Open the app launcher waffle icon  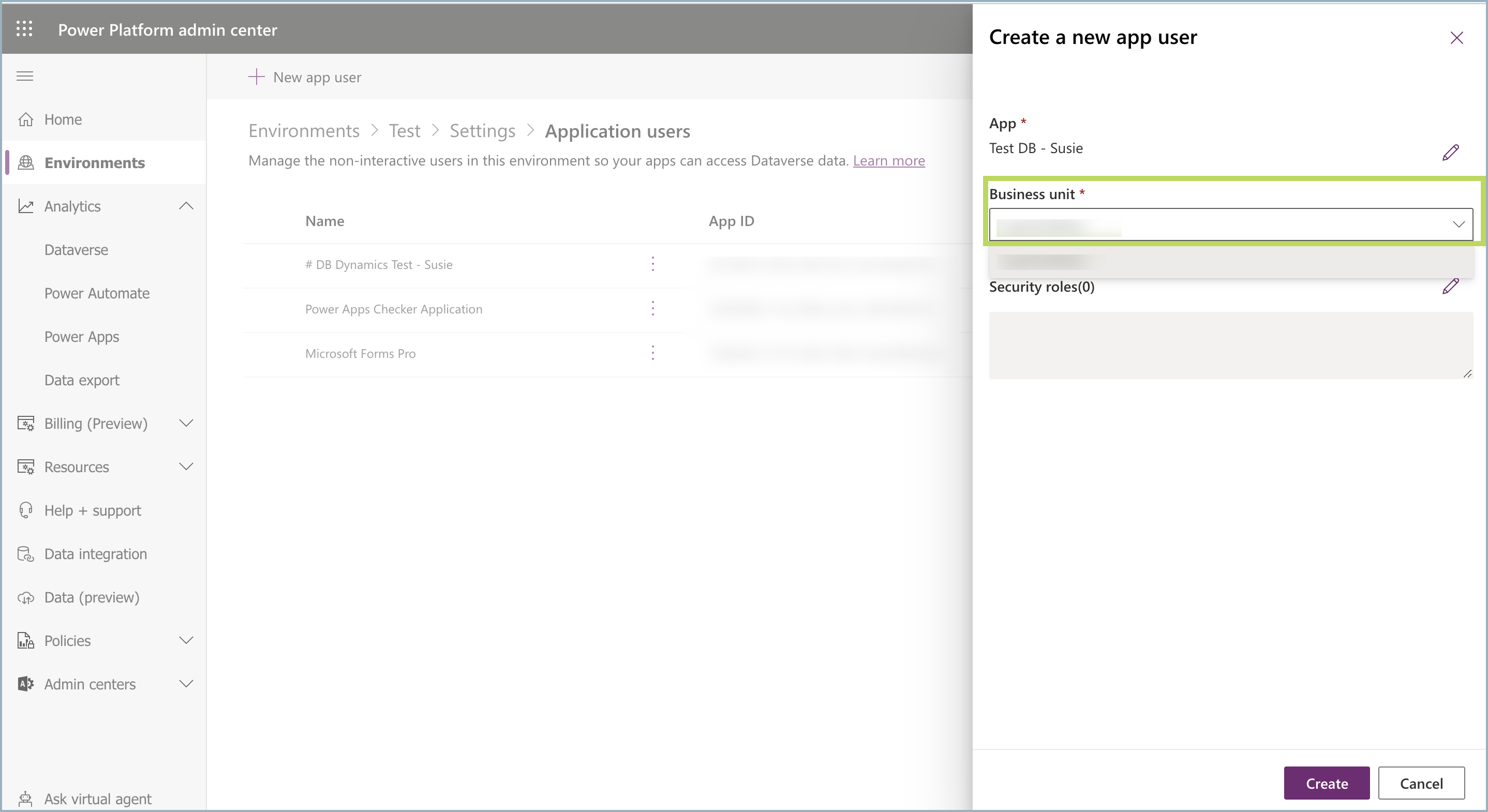pos(24,29)
